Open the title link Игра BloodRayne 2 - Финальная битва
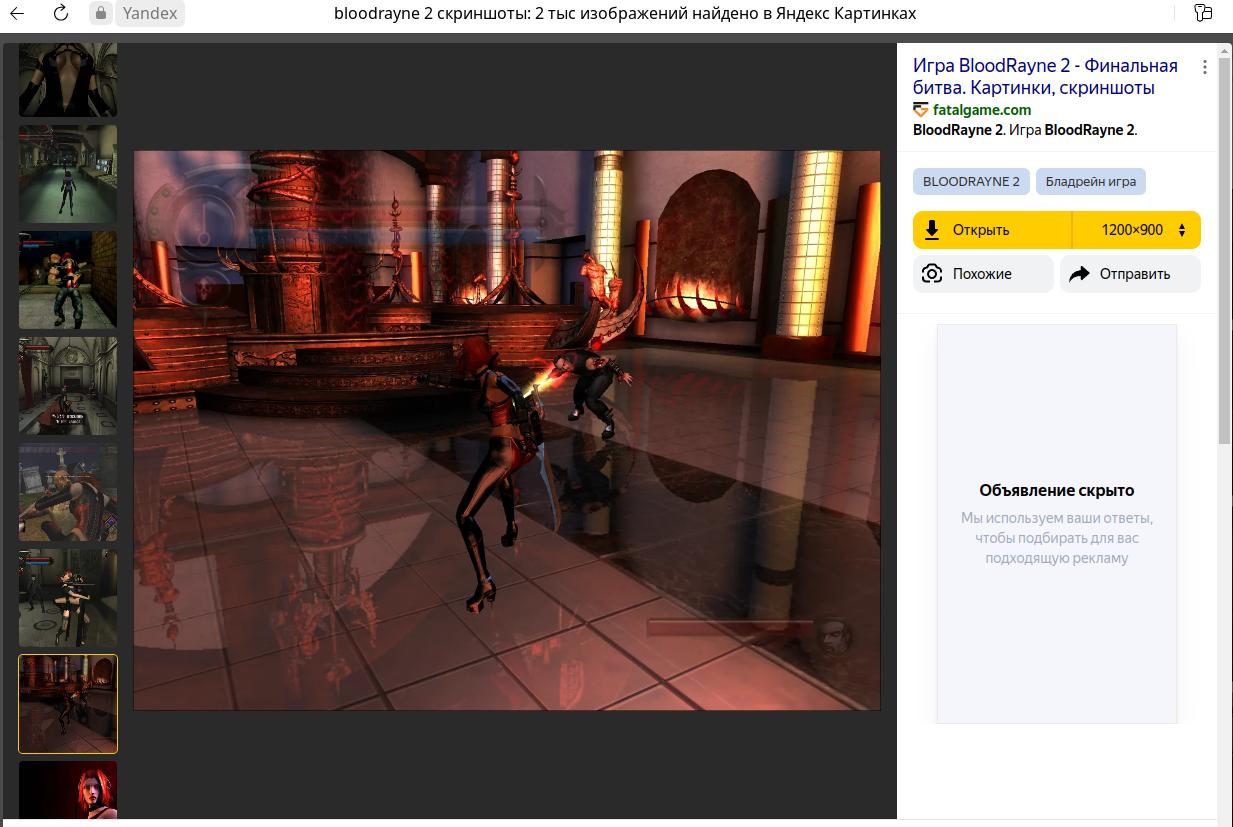Image resolution: width=1233 pixels, height=827 pixels. coord(1045,76)
